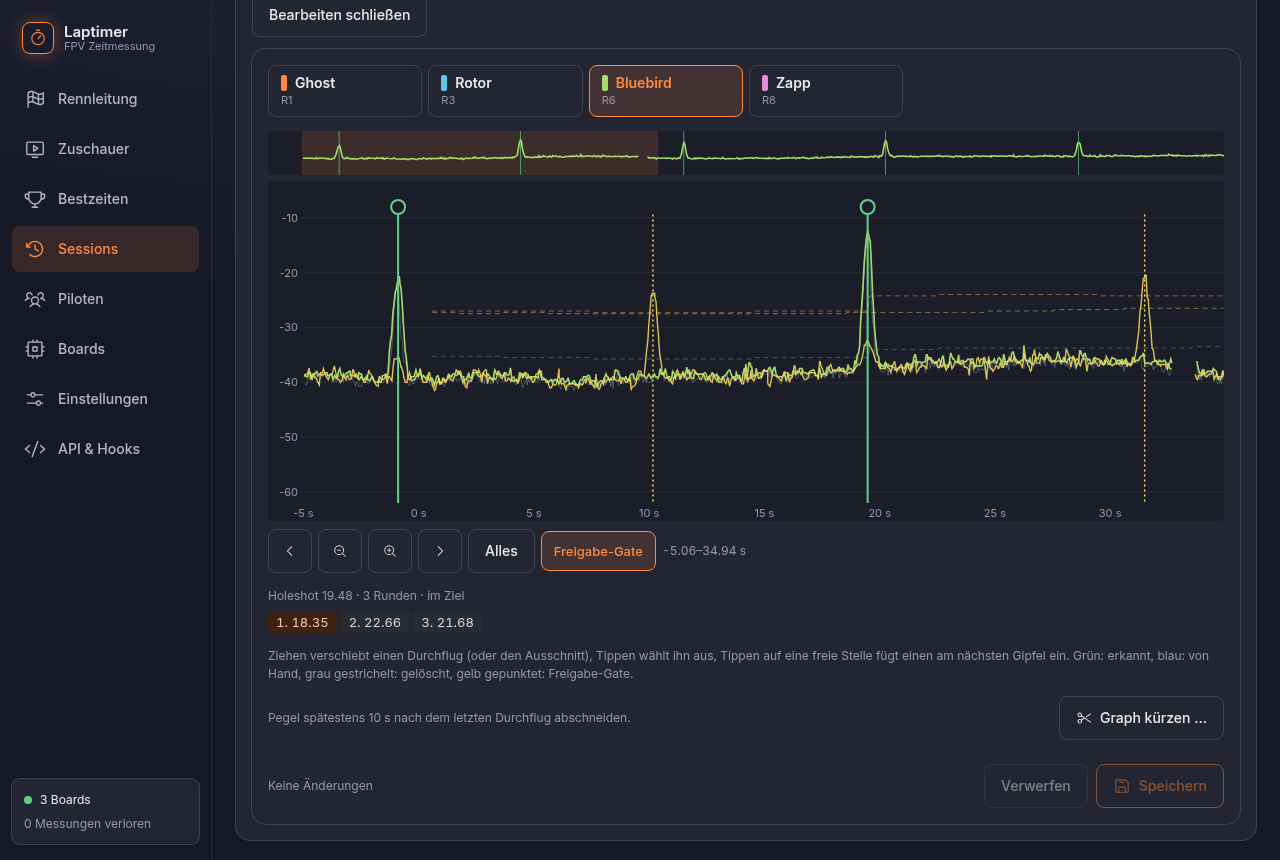Select the Ghost pilot tab
The image size is (1280, 860).
point(345,91)
